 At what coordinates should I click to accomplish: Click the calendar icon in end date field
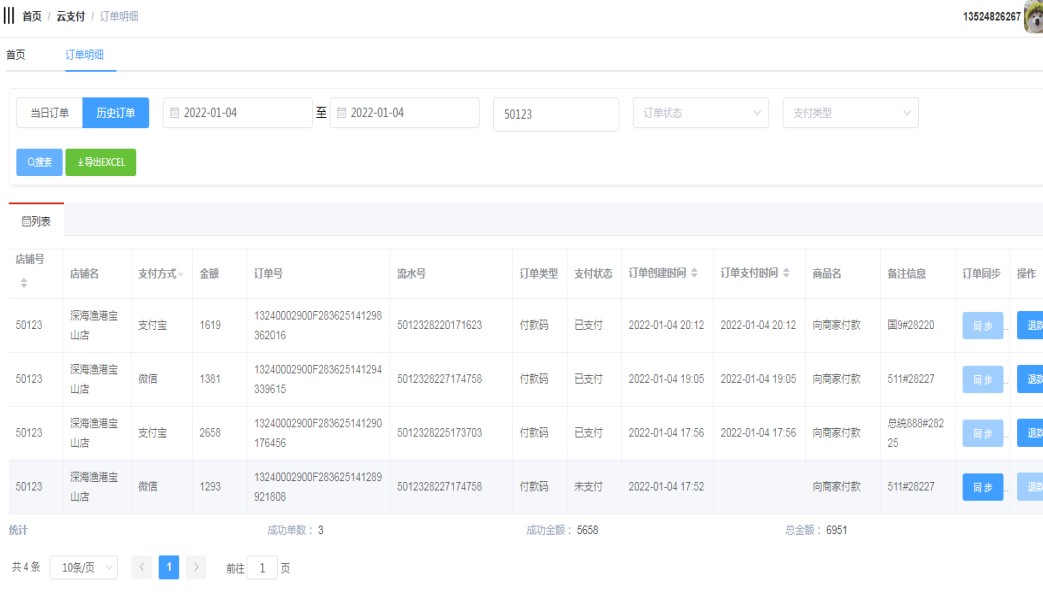(341, 113)
